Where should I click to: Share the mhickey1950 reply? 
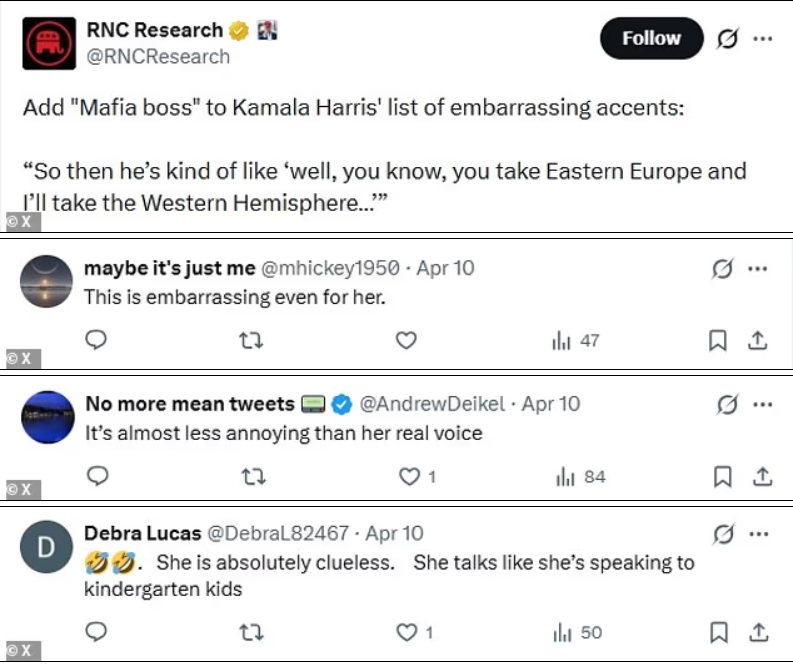tap(758, 341)
